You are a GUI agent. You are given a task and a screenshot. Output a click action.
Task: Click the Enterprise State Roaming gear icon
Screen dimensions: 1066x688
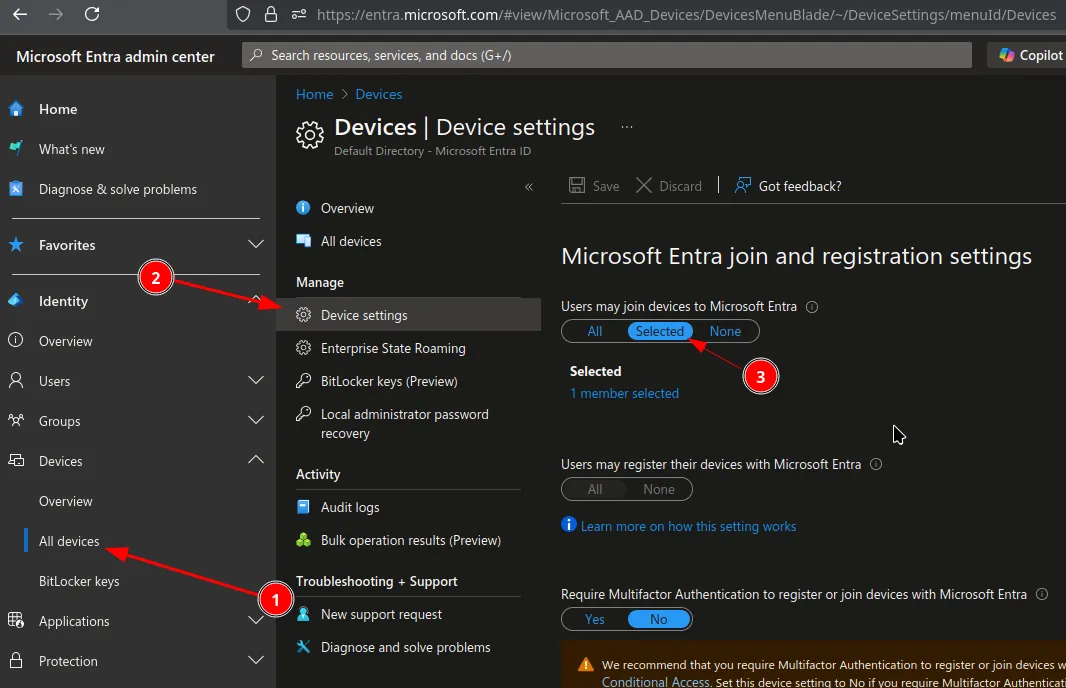click(x=303, y=348)
